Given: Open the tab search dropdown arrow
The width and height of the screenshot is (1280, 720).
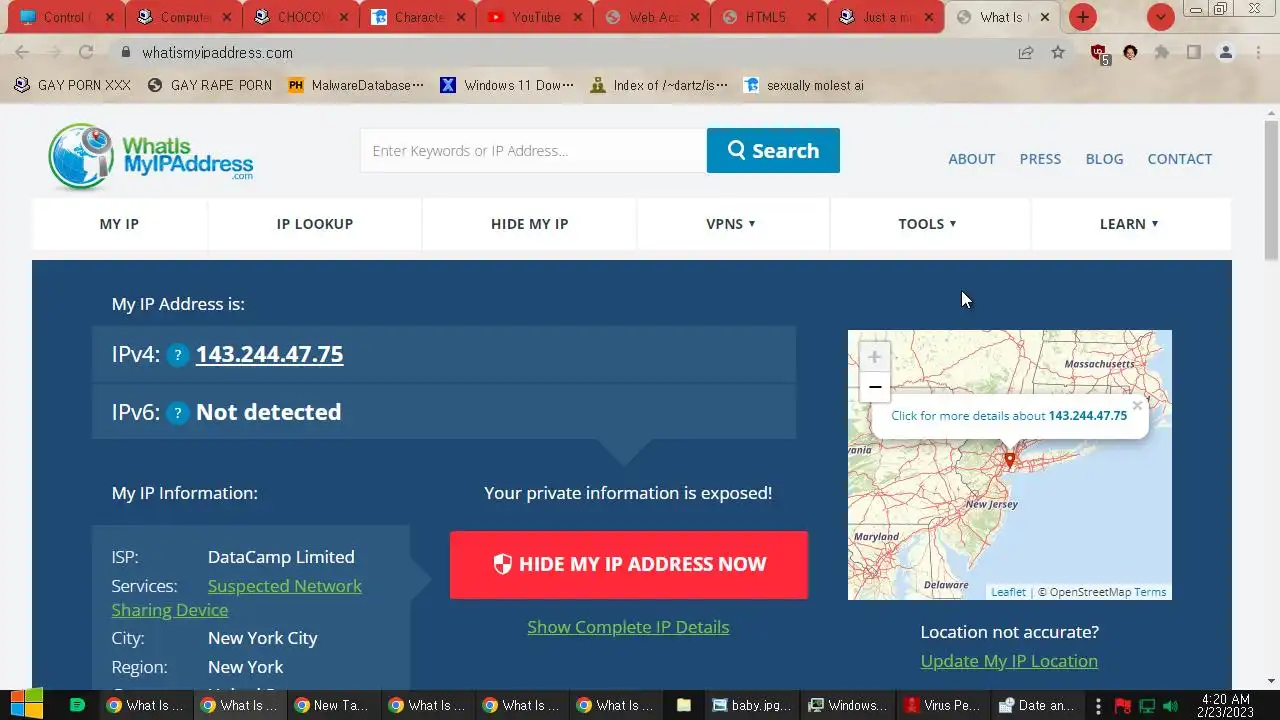Looking at the screenshot, I should [1160, 17].
